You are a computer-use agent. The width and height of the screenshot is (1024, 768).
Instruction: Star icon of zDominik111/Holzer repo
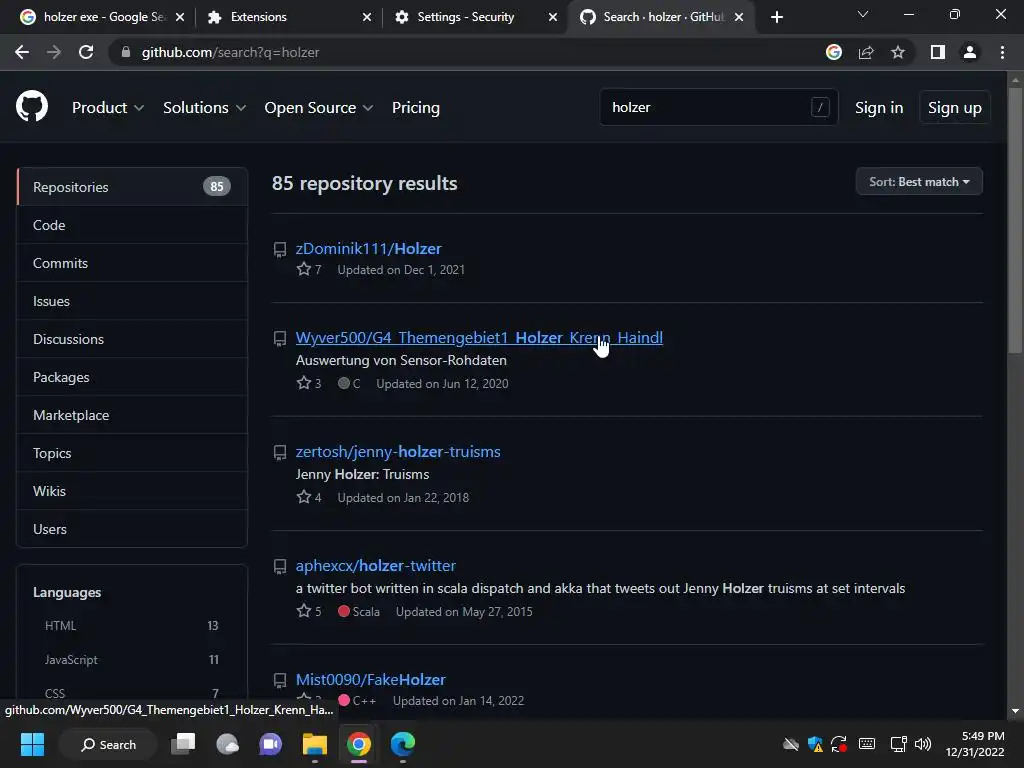pos(304,269)
